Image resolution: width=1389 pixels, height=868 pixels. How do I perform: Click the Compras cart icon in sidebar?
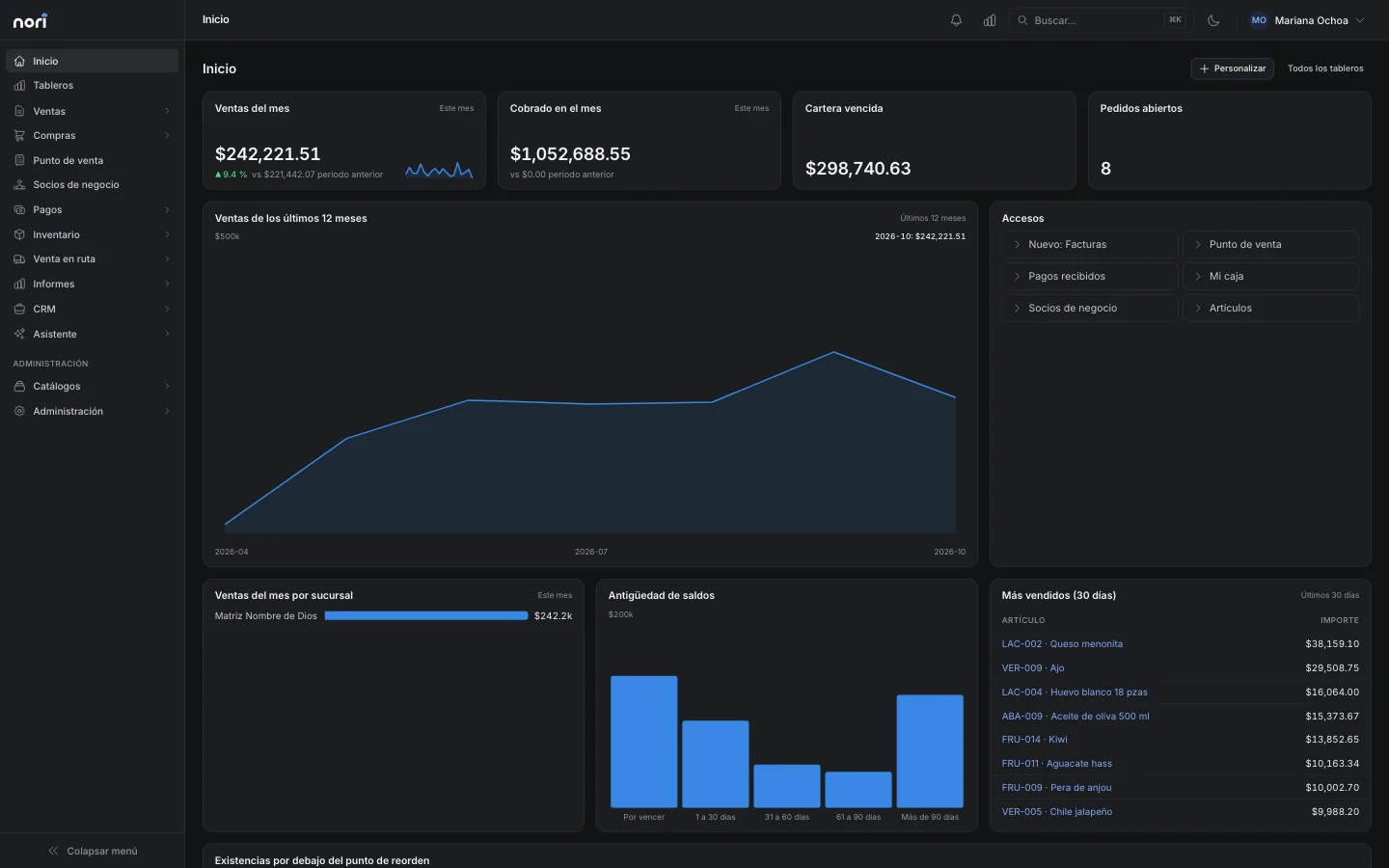(19, 136)
